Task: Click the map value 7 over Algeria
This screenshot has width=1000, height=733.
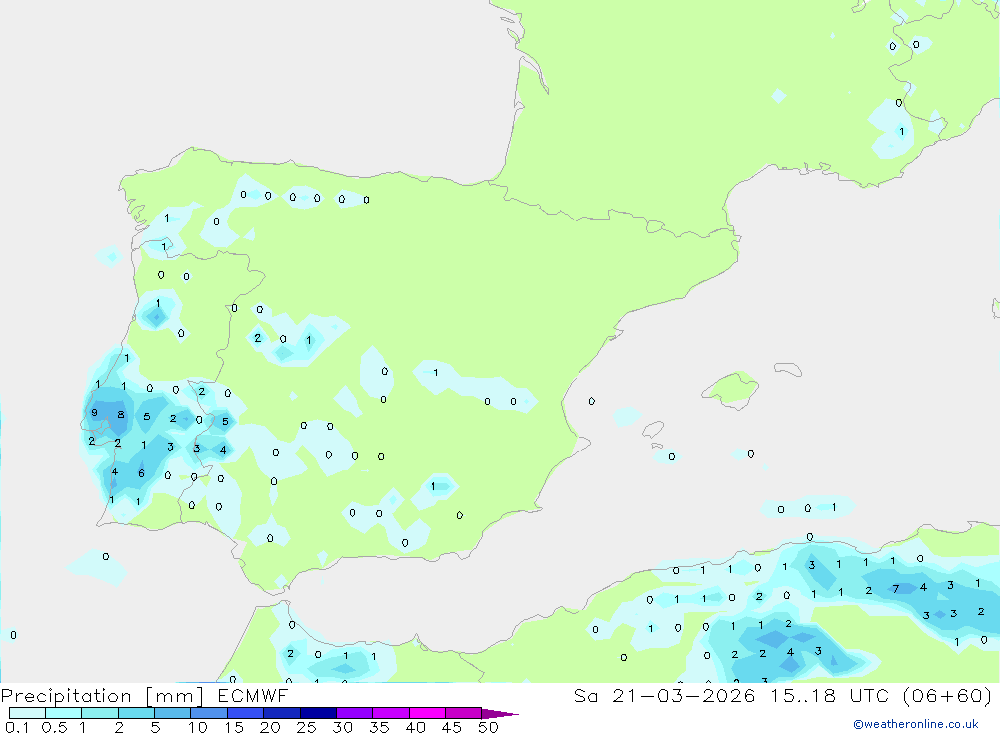Action: (896, 589)
